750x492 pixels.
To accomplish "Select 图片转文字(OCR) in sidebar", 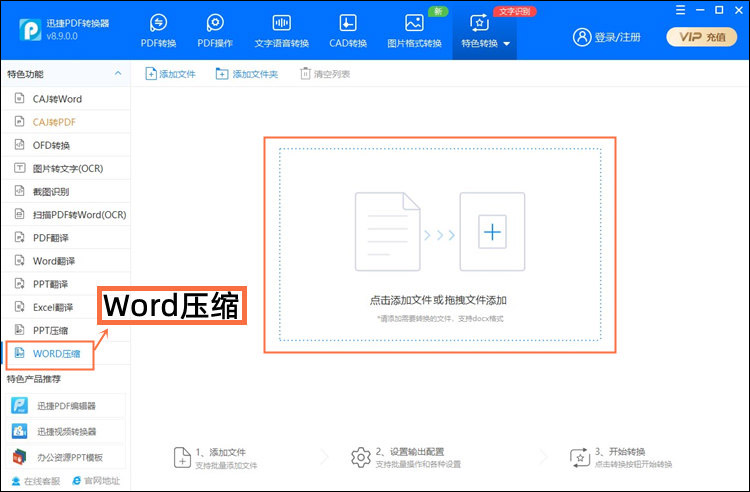I will click(66, 168).
